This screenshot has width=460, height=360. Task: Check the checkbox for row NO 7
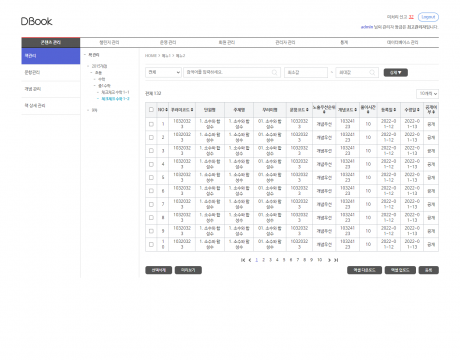[x=151, y=204]
